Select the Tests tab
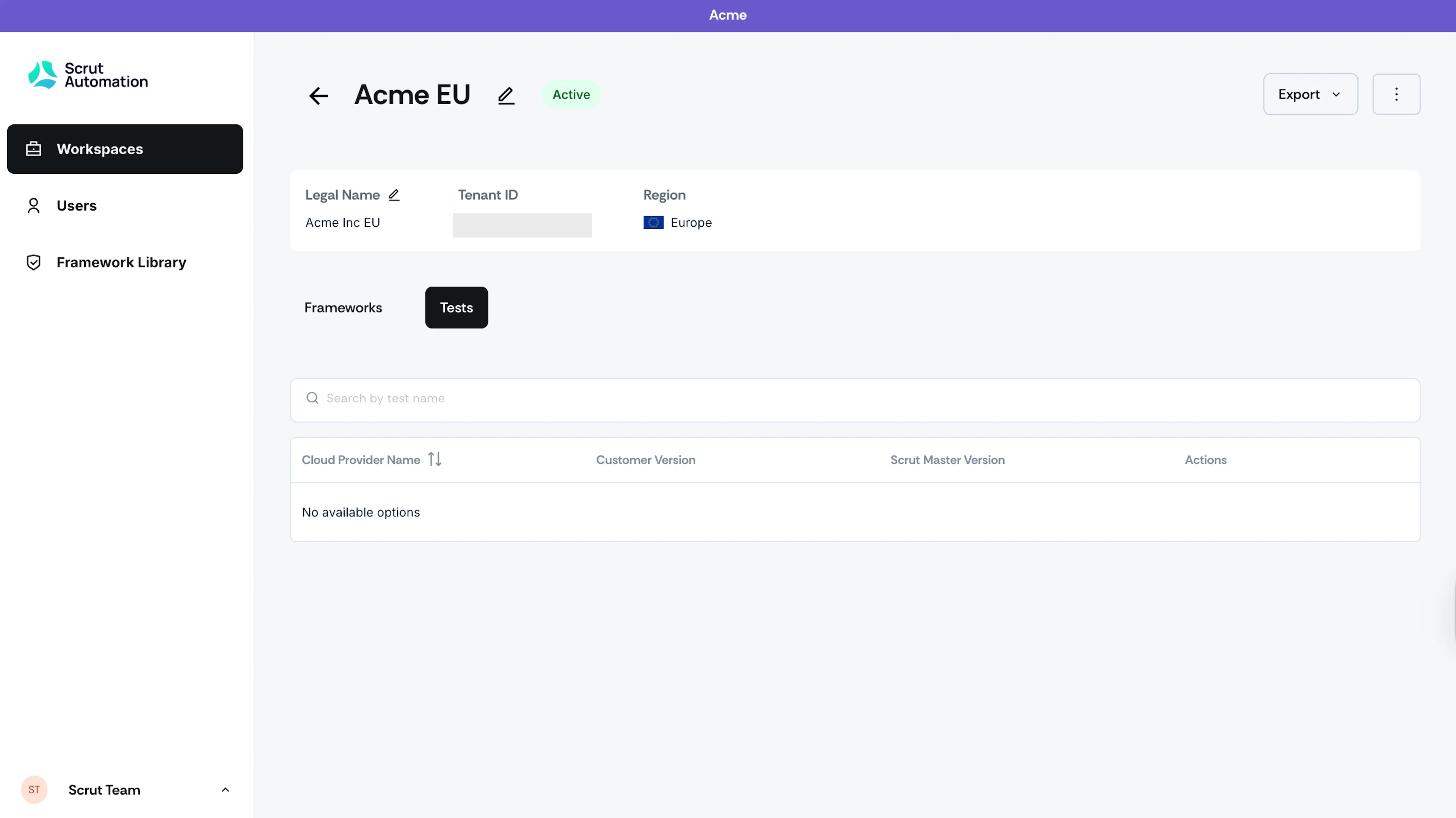This screenshot has width=1456, height=818. tap(456, 308)
